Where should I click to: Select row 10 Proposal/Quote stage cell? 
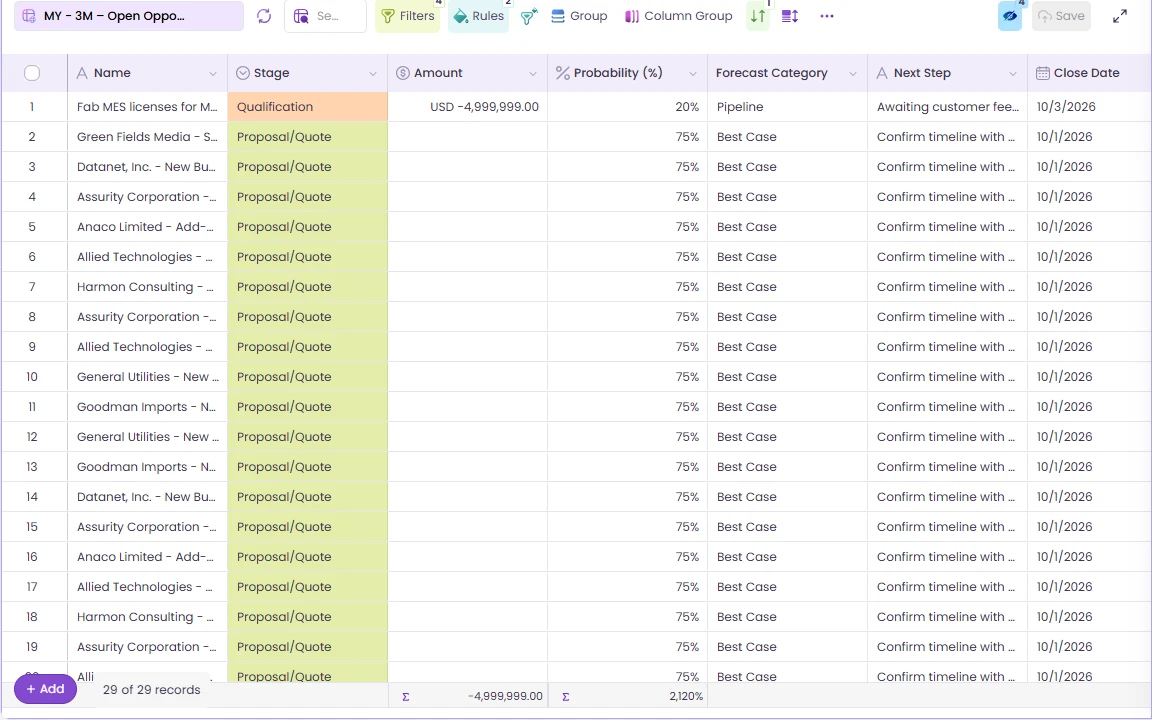click(x=308, y=377)
